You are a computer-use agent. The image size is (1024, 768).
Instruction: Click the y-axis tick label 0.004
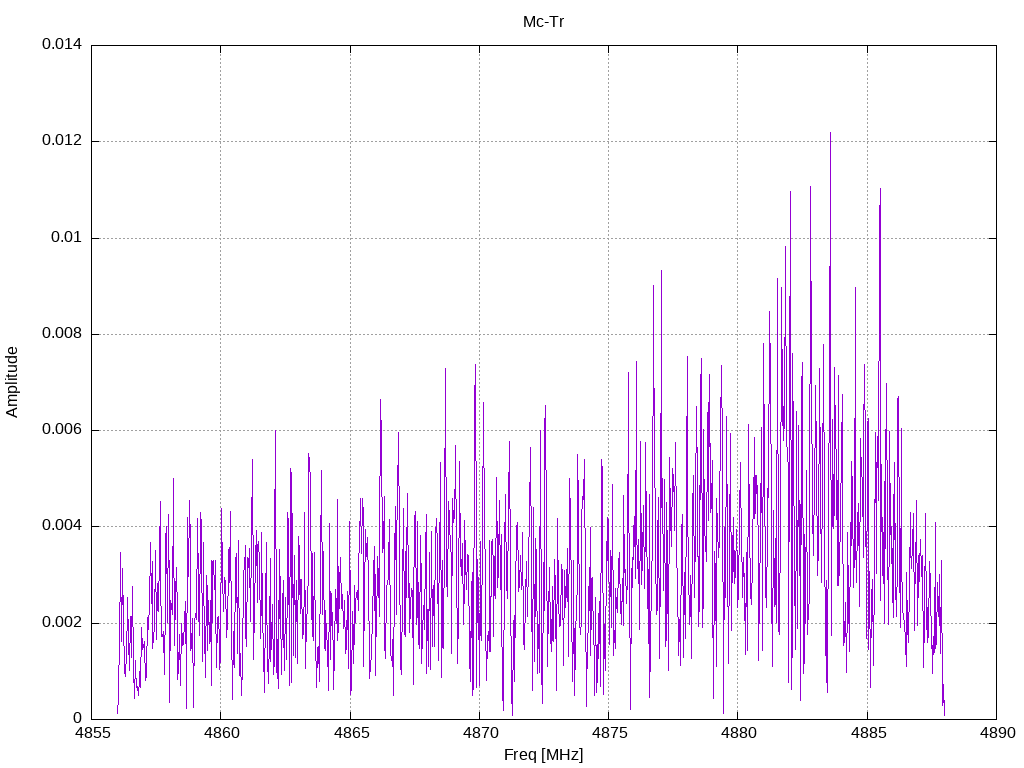(x=62, y=526)
